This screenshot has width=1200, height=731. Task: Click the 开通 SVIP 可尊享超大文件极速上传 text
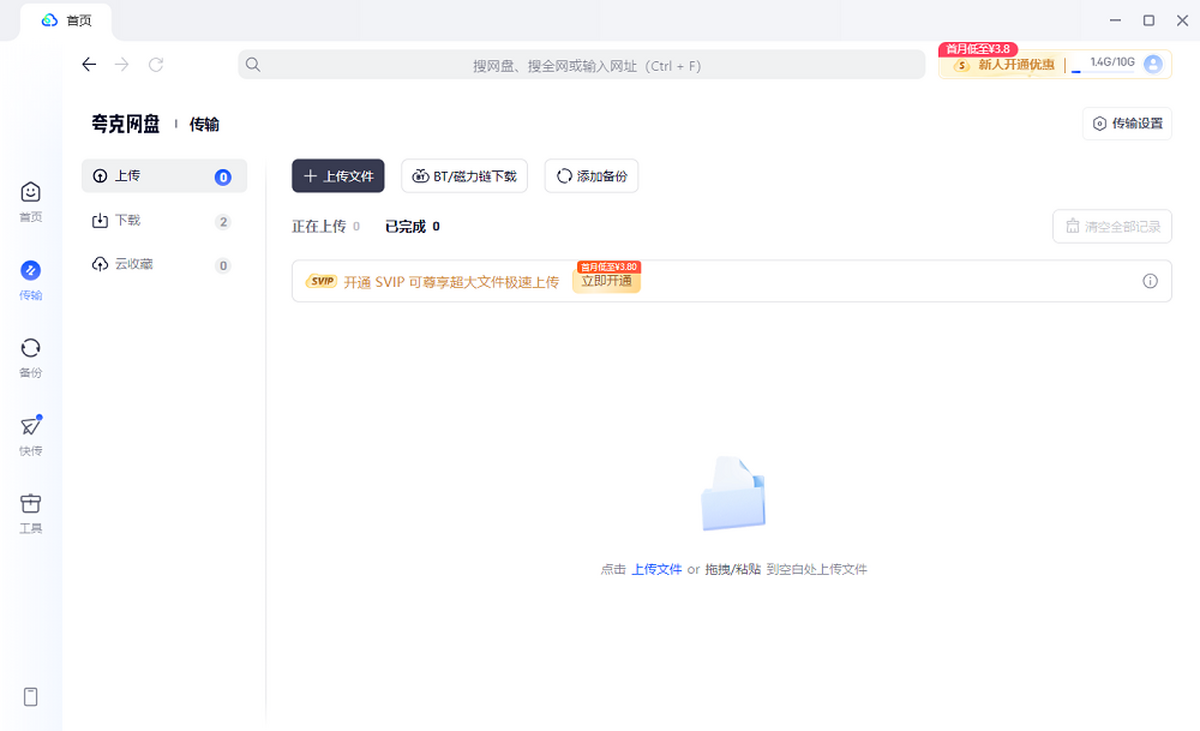[x=451, y=282]
